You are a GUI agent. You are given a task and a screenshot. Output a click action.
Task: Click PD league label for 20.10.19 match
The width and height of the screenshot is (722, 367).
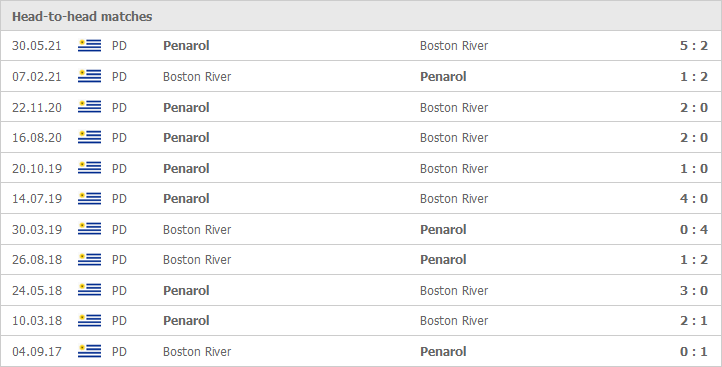click(119, 168)
